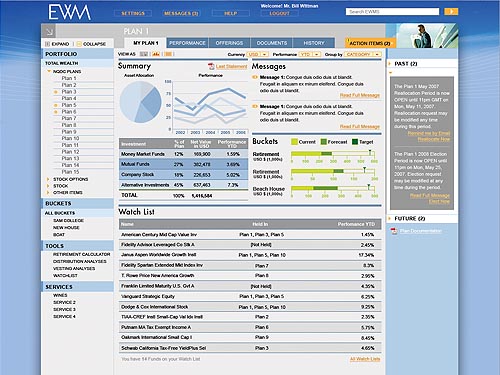Click the orange search go button

(x=451, y=12)
